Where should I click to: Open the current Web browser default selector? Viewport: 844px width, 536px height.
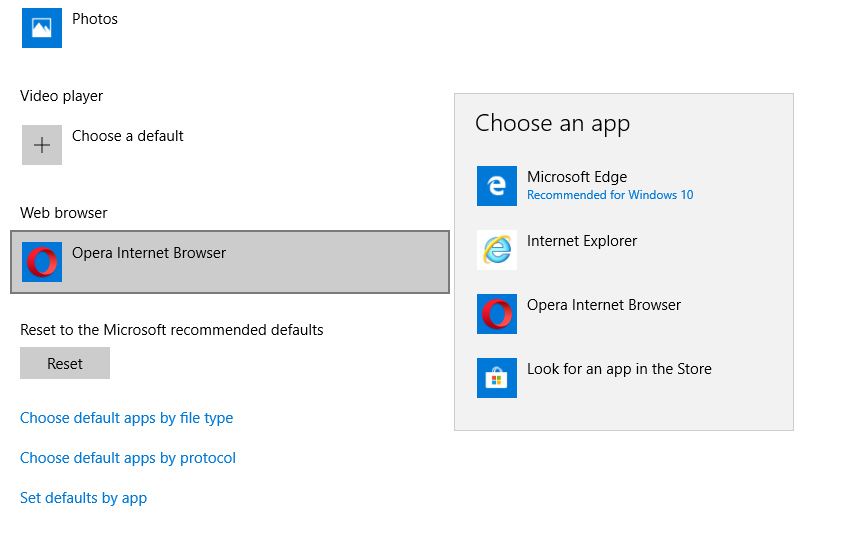(x=230, y=262)
